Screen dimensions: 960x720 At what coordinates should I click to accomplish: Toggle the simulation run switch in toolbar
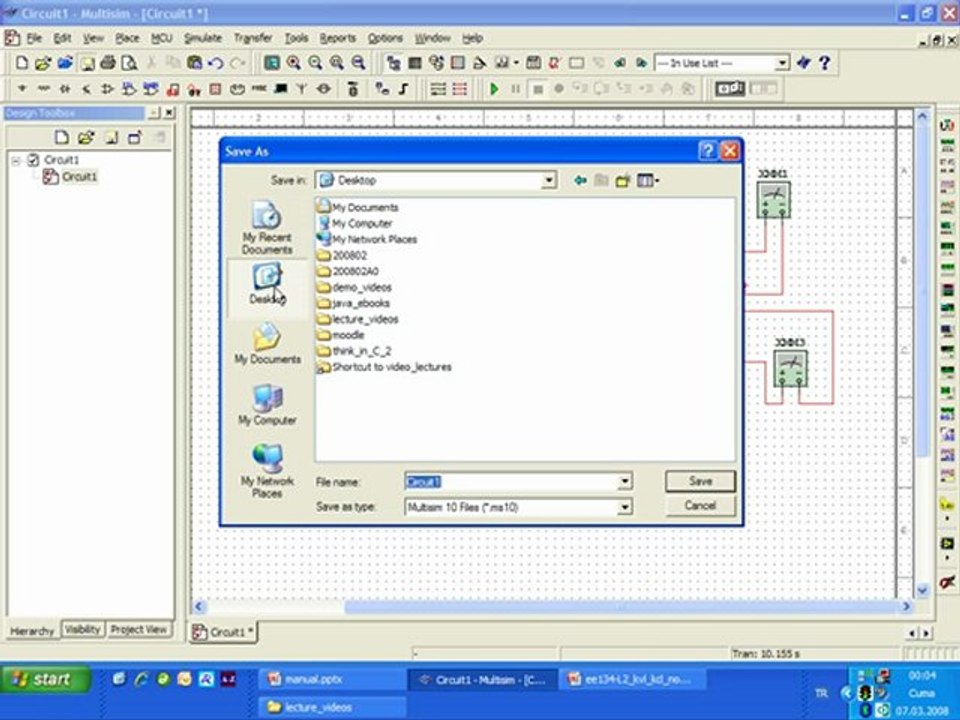[730, 89]
